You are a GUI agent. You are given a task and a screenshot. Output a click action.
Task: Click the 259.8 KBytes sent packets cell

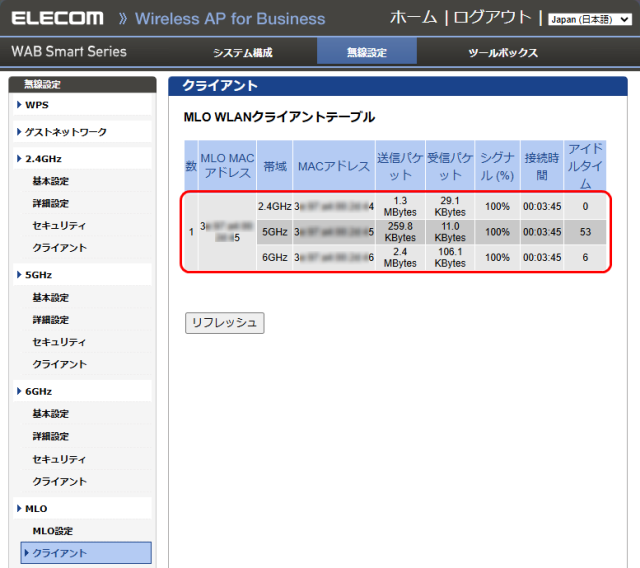(400, 232)
